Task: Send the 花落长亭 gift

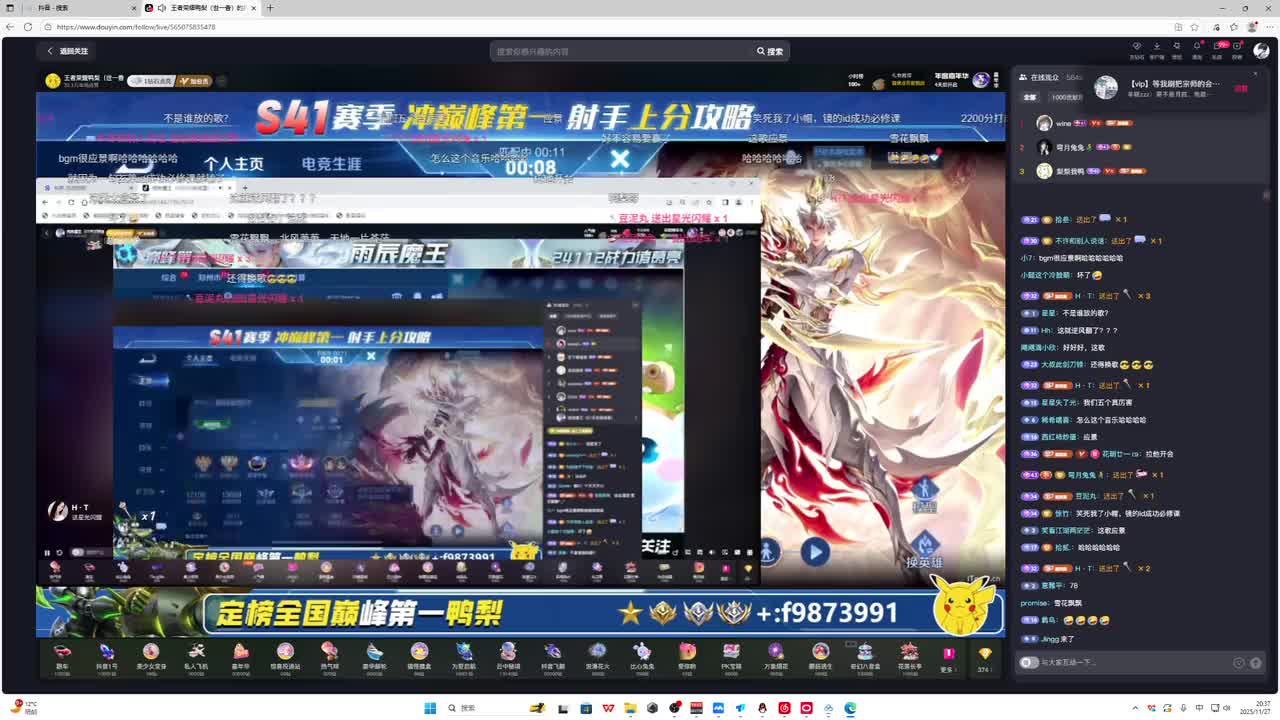Action: (909, 656)
